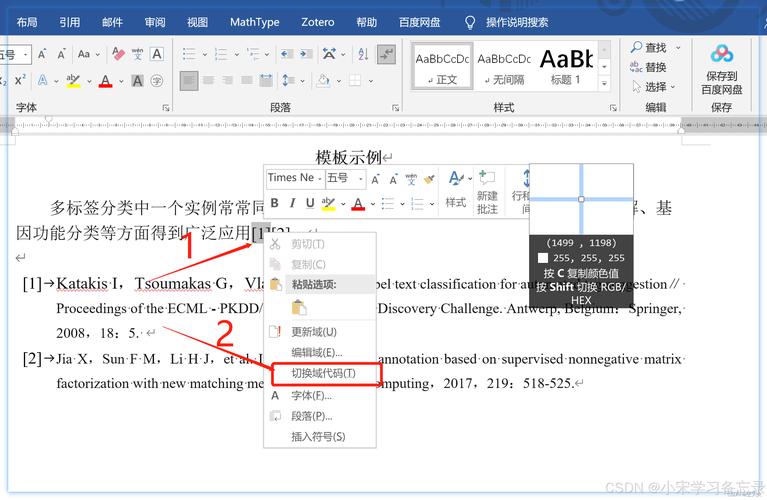Increase paragraph indent in the ribbon
Screen dimensions: 767x500
pos(306,54)
